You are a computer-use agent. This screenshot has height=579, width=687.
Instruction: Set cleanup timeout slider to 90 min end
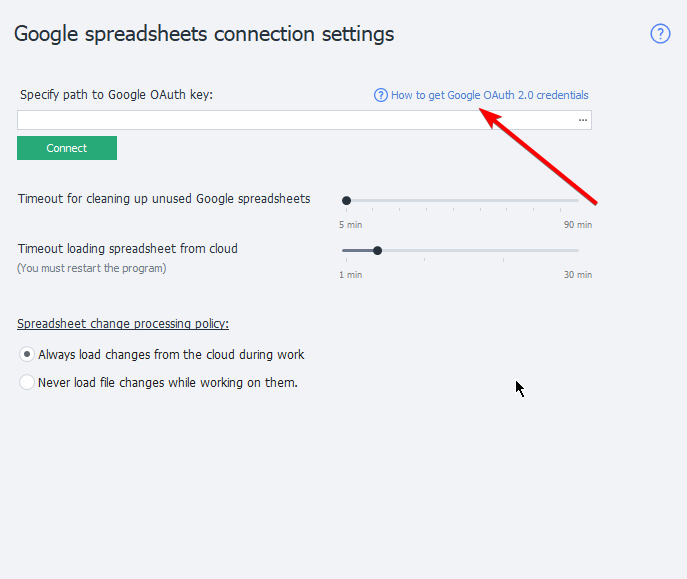(578, 201)
